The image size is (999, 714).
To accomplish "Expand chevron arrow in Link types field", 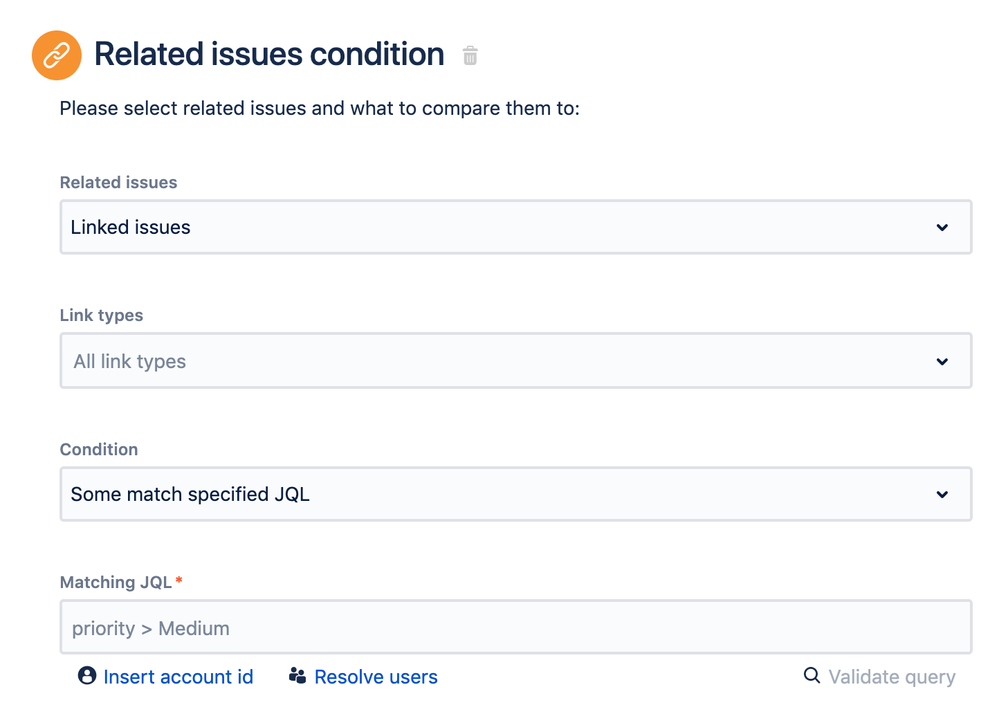I will [x=942, y=361].
